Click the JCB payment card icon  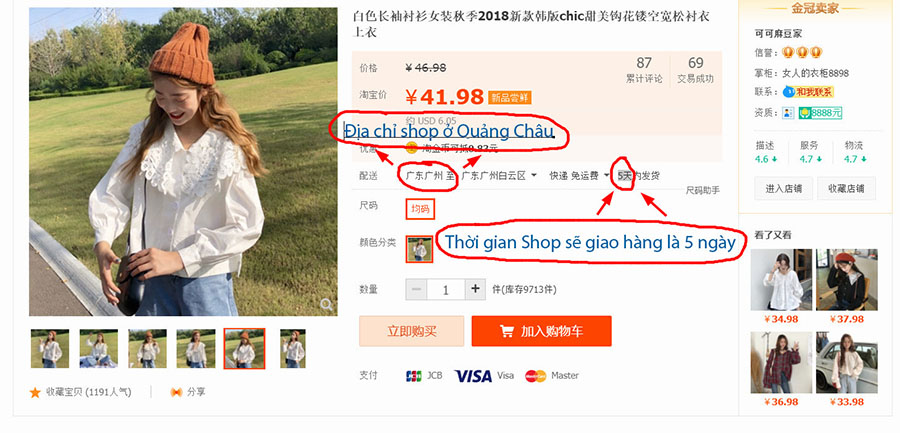click(x=413, y=376)
